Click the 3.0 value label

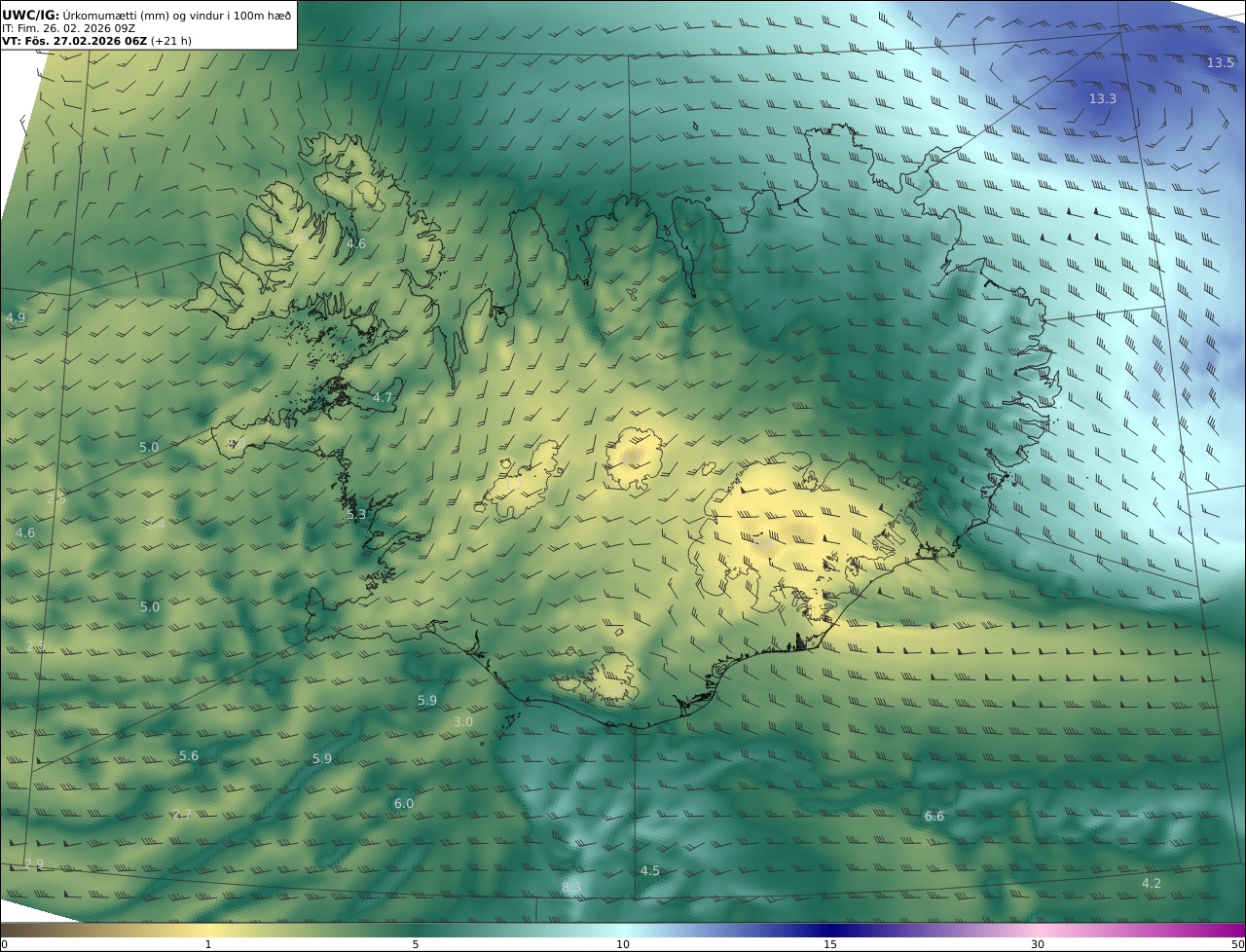tap(463, 722)
